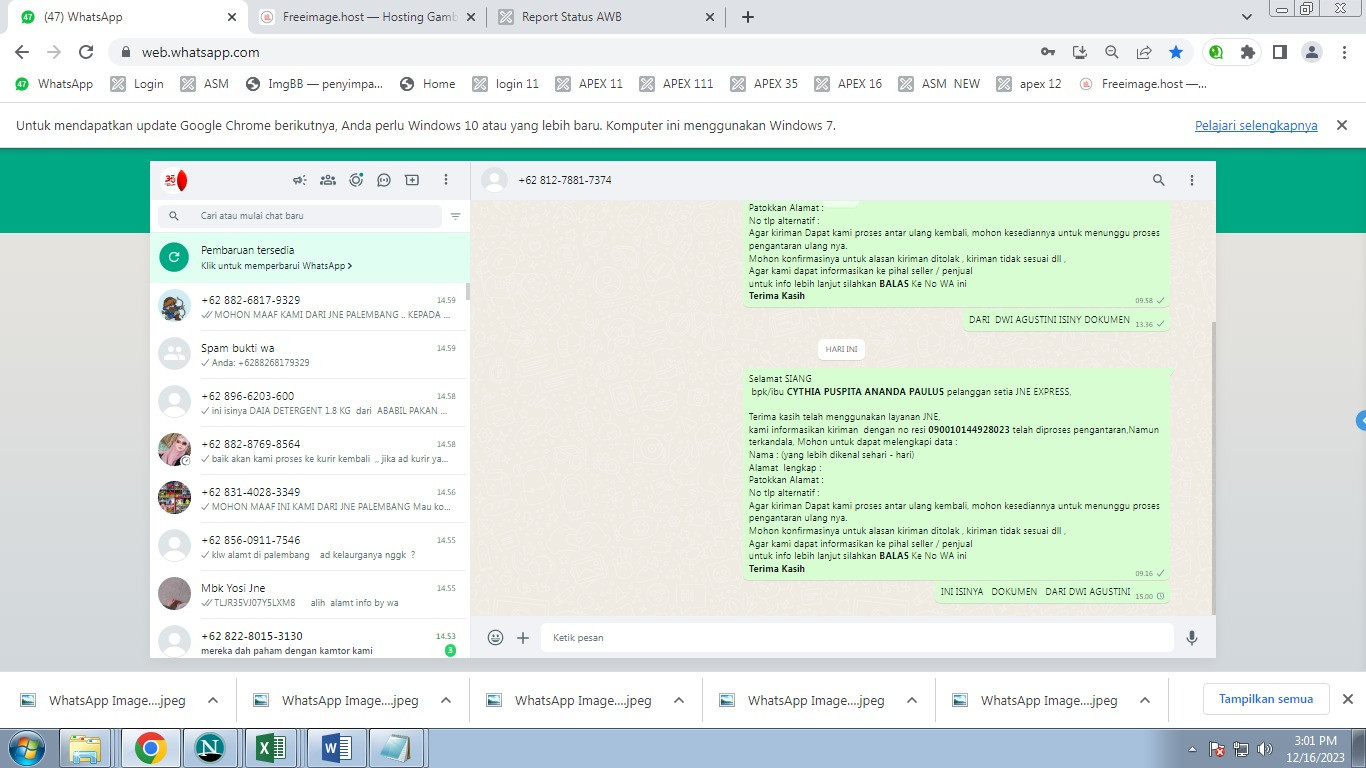Open the 'ImgBB' bookmark

(x=314, y=84)
